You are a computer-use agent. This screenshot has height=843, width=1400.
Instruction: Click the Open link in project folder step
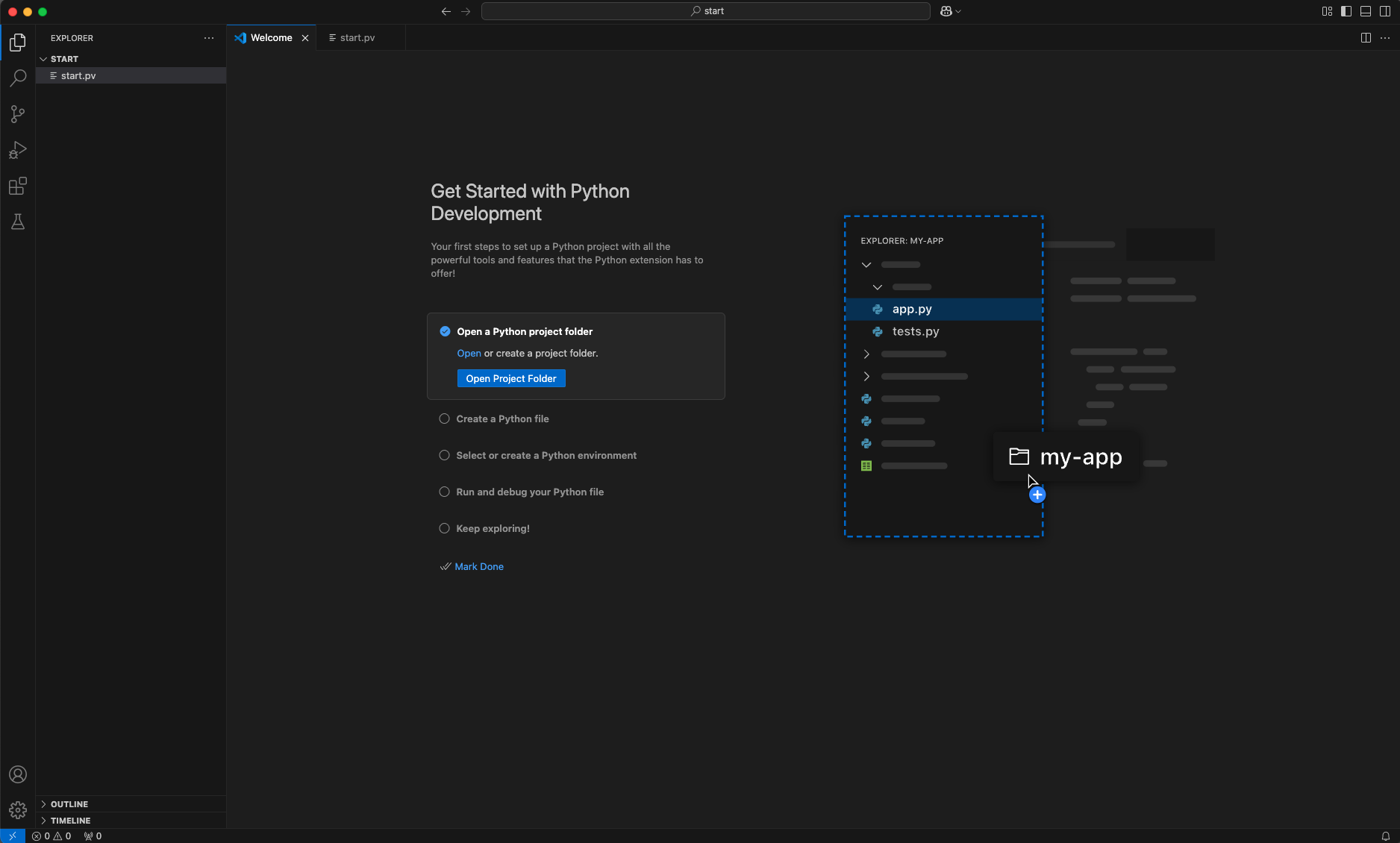469,354
